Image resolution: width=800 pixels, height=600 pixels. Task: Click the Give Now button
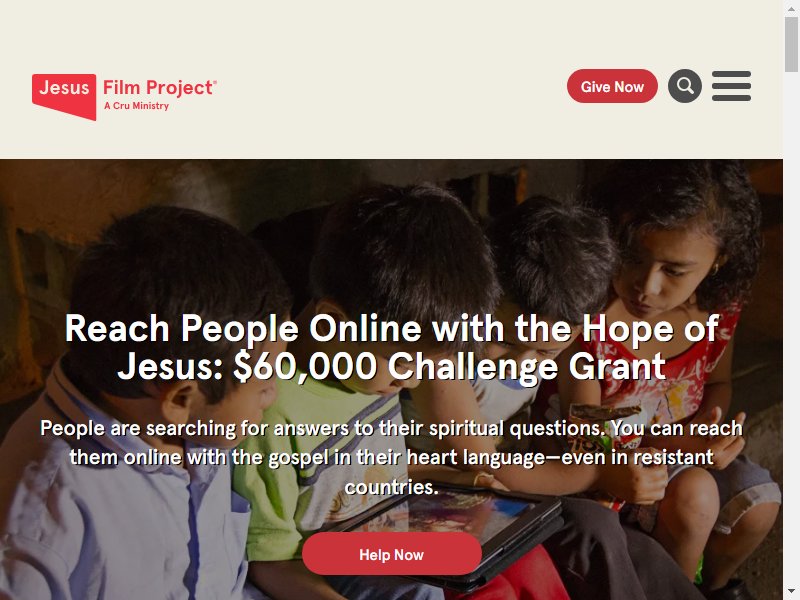pos(612,86)
